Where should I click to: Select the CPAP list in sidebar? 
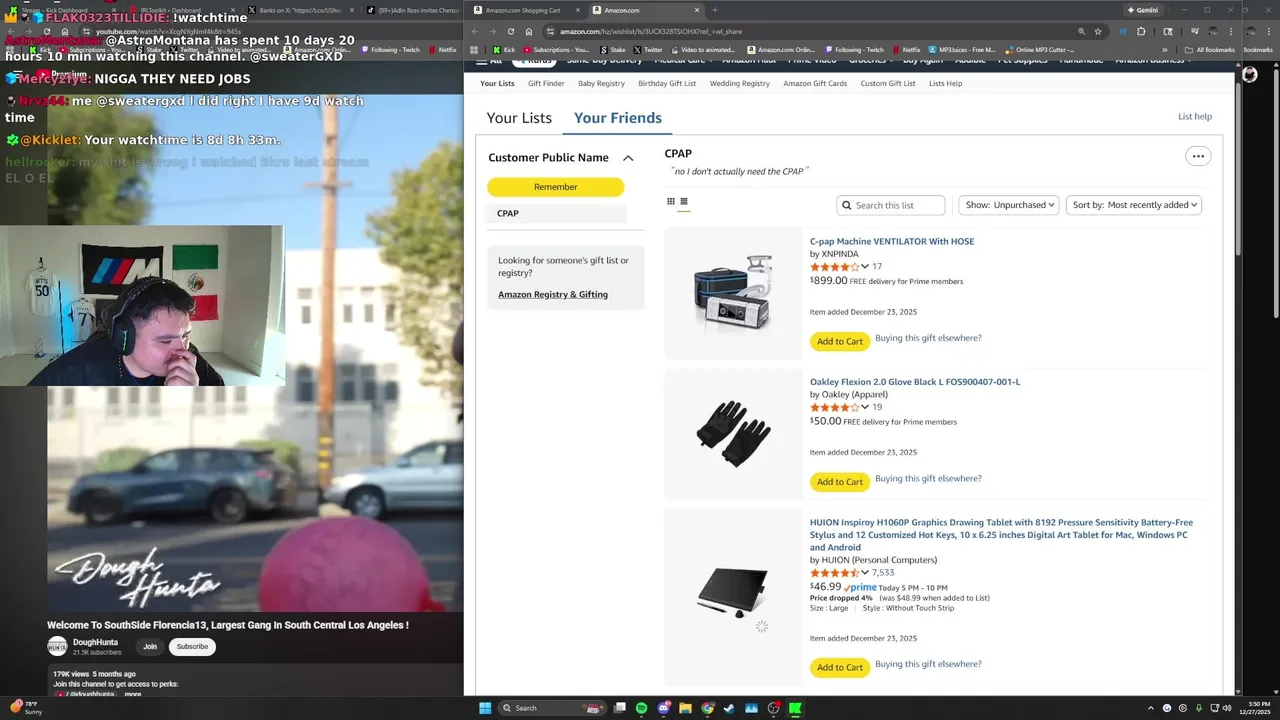(x=557, y=213)
